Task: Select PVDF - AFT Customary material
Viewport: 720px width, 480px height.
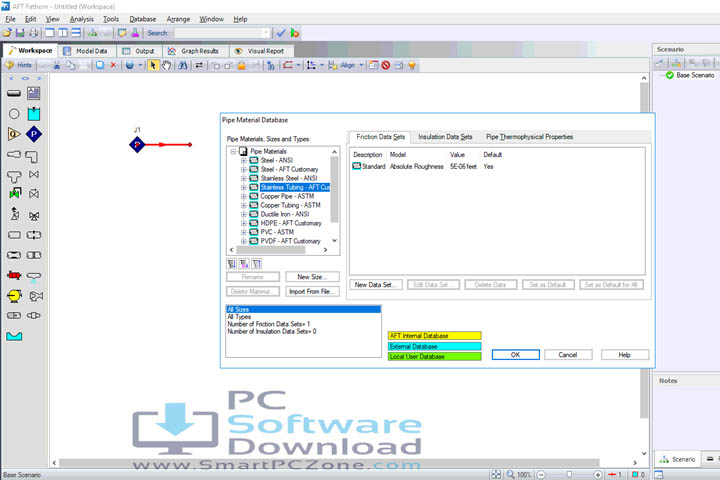Action: click(x=290, y=241)
